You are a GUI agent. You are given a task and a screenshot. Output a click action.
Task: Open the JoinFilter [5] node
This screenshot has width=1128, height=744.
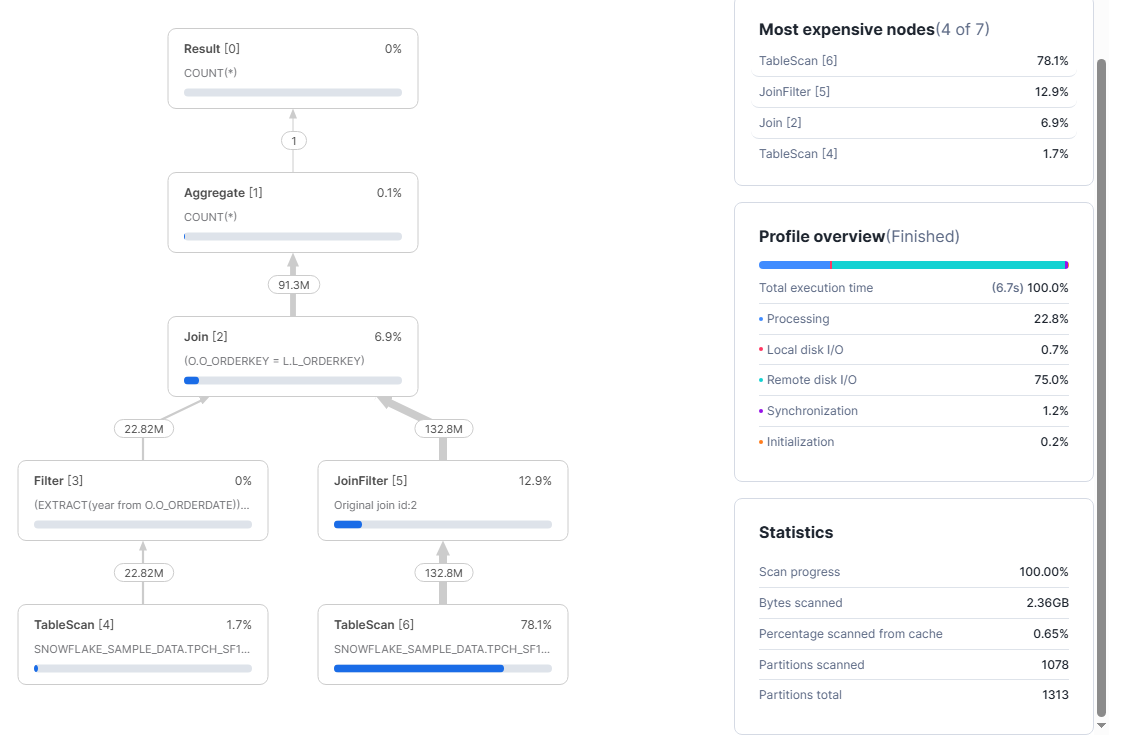click(x=443, y=500)
